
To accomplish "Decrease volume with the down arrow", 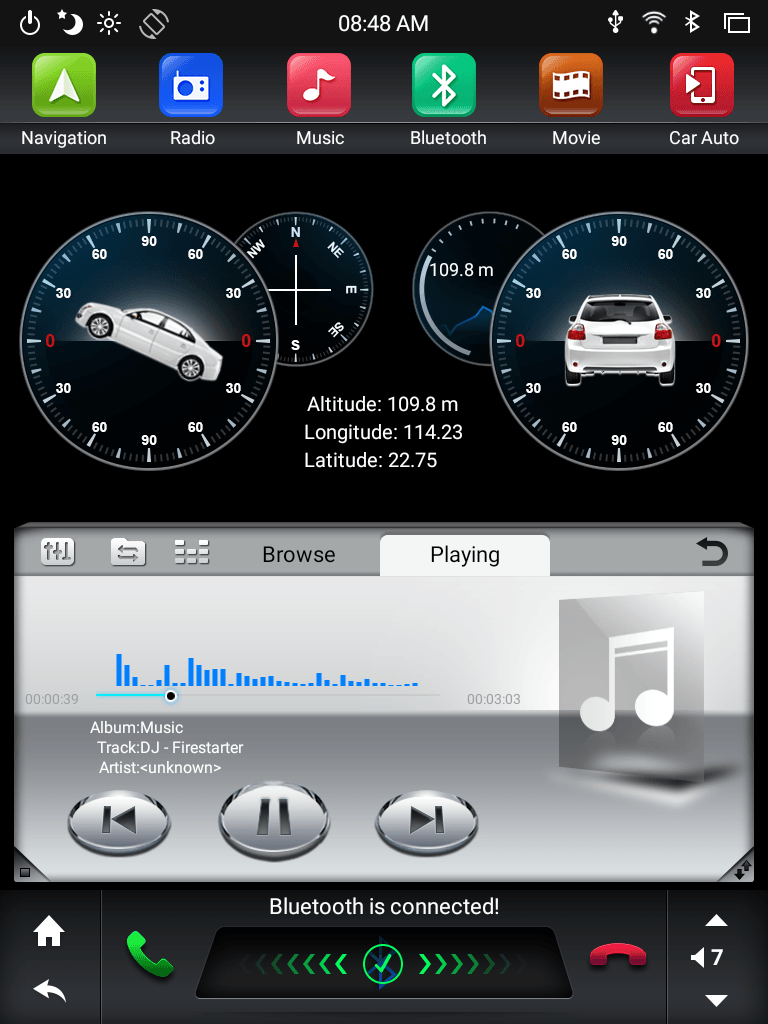I will click(x=716, y=1000).
